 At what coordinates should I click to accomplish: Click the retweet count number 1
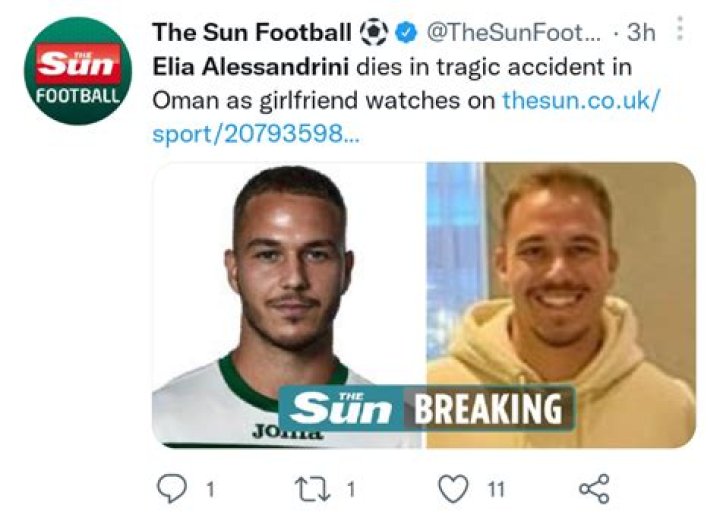point(351,489)
